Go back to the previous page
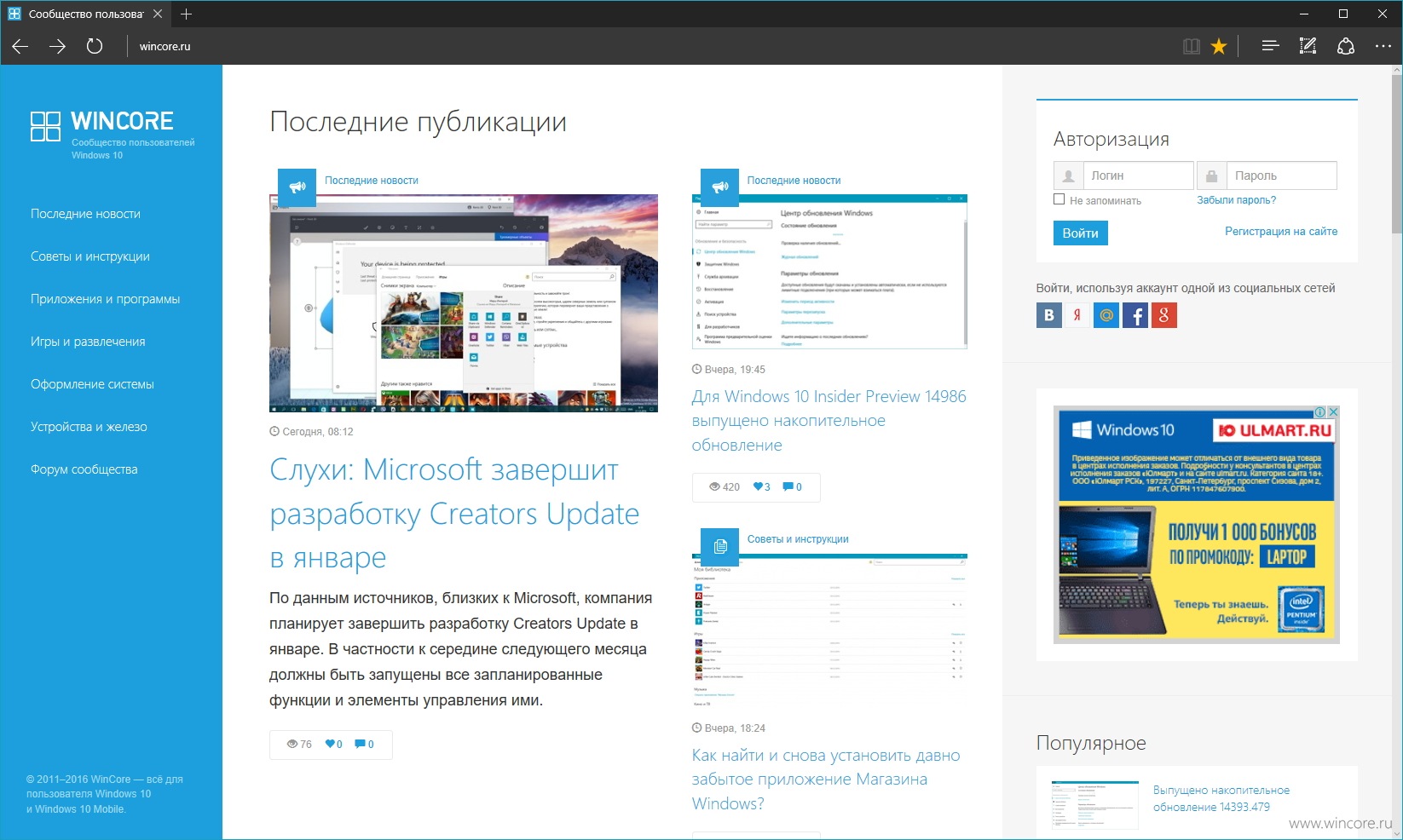 click(x=20, y=46)
